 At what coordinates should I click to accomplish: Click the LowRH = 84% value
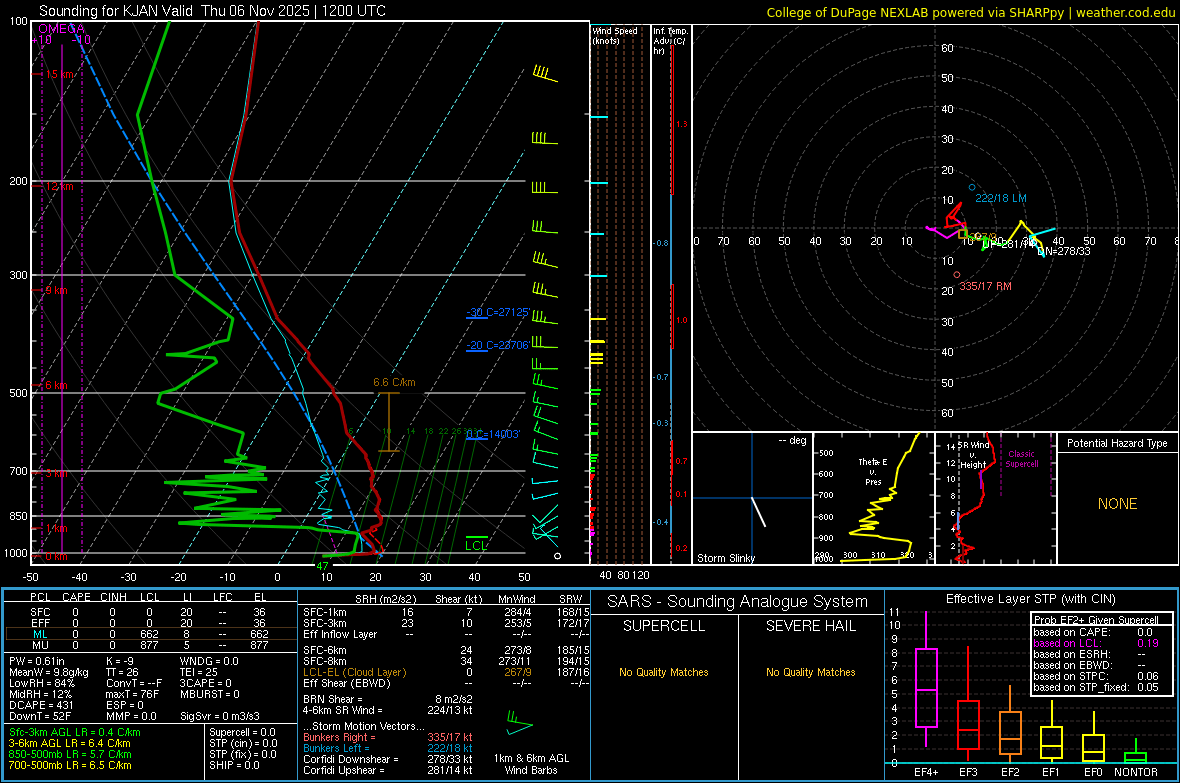pyautogui.click(x=41, y=683)
